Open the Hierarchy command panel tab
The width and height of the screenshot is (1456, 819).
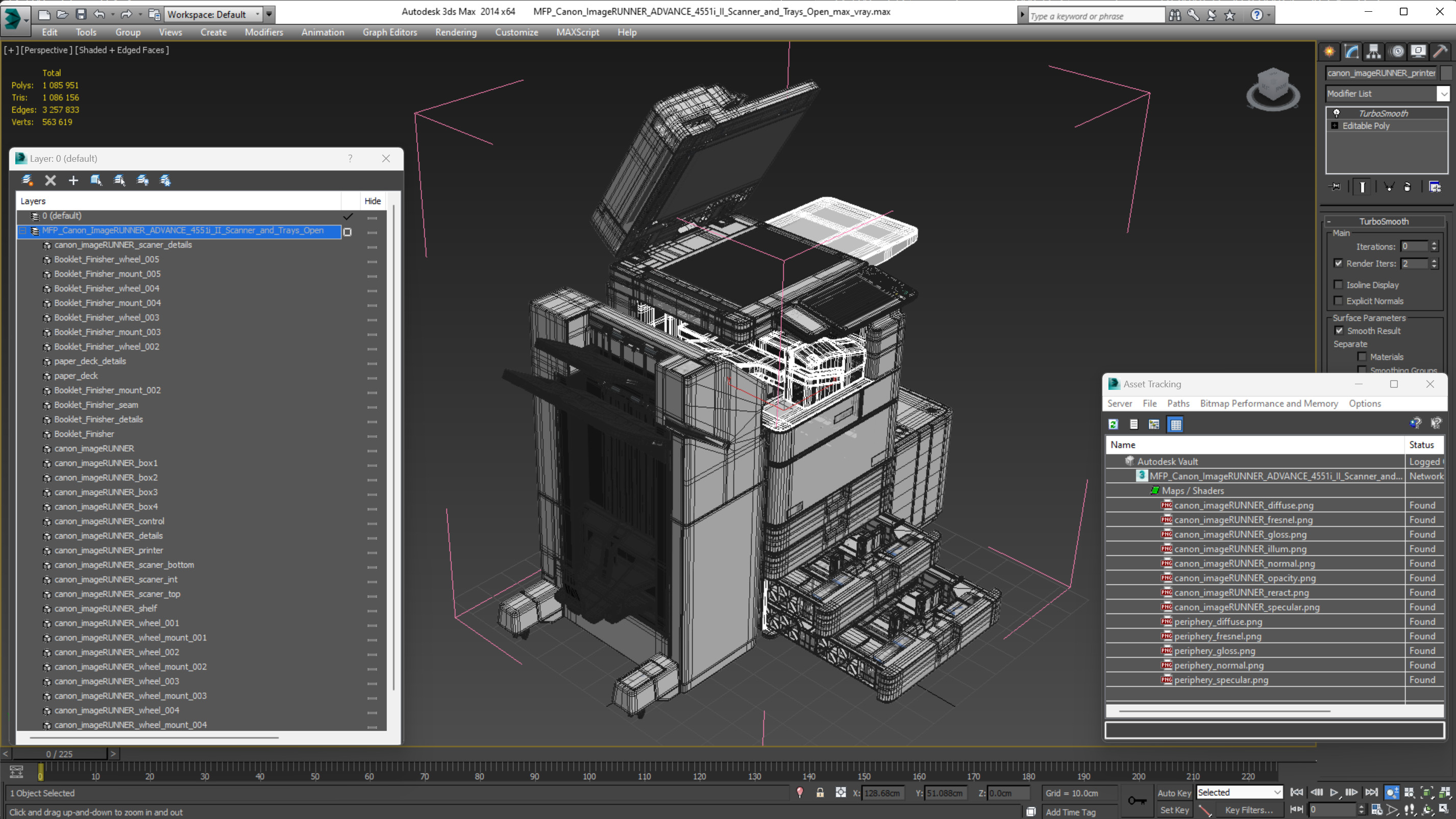(x=1373, y=52)
